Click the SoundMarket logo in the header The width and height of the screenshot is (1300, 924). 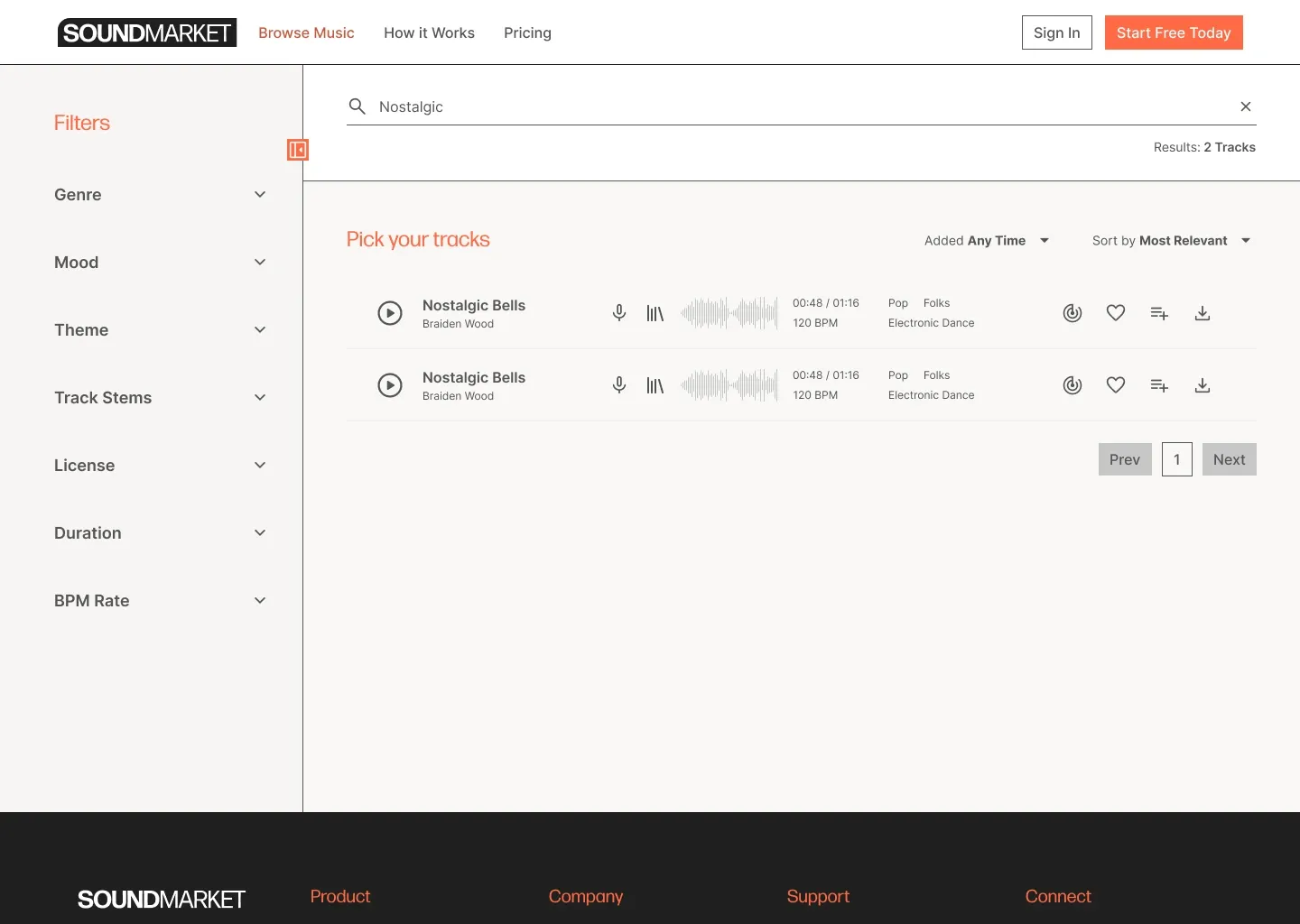click(x=147, y=32)
